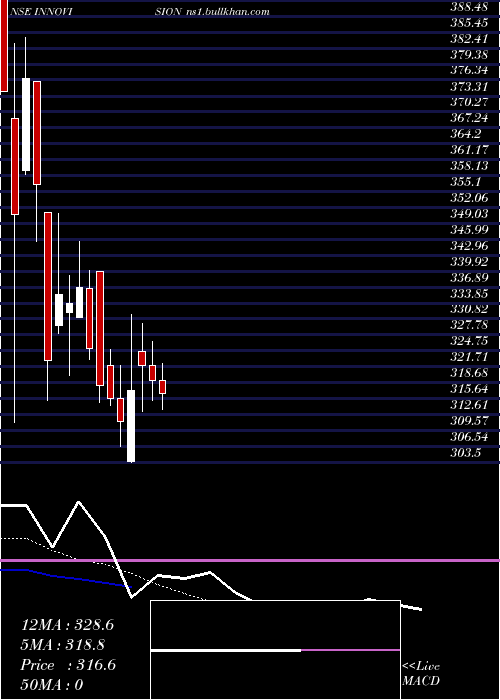Click the 309.57 price axis label

click(469, 421)
